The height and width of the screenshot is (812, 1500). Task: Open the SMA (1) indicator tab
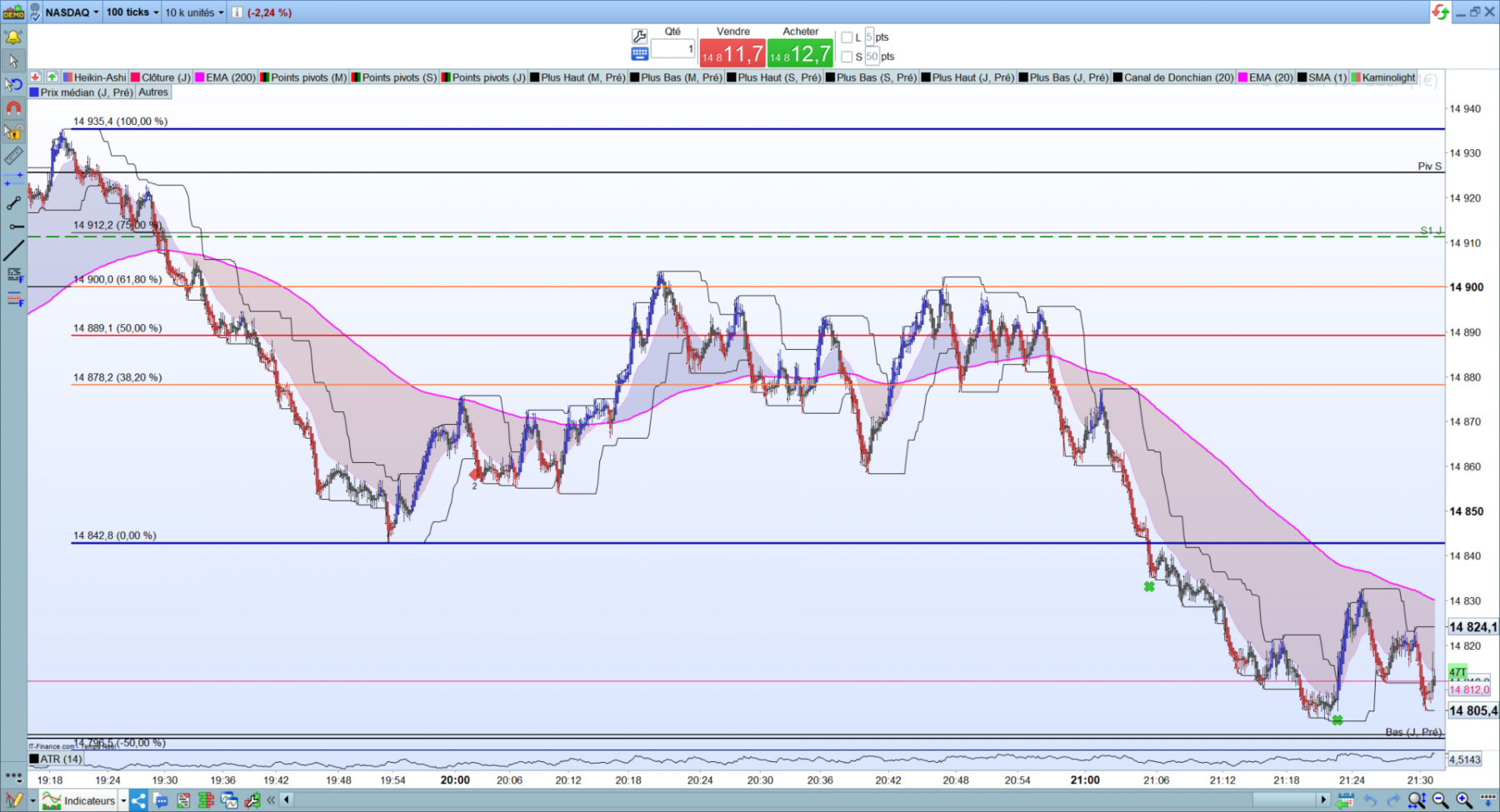[1322, 77]
